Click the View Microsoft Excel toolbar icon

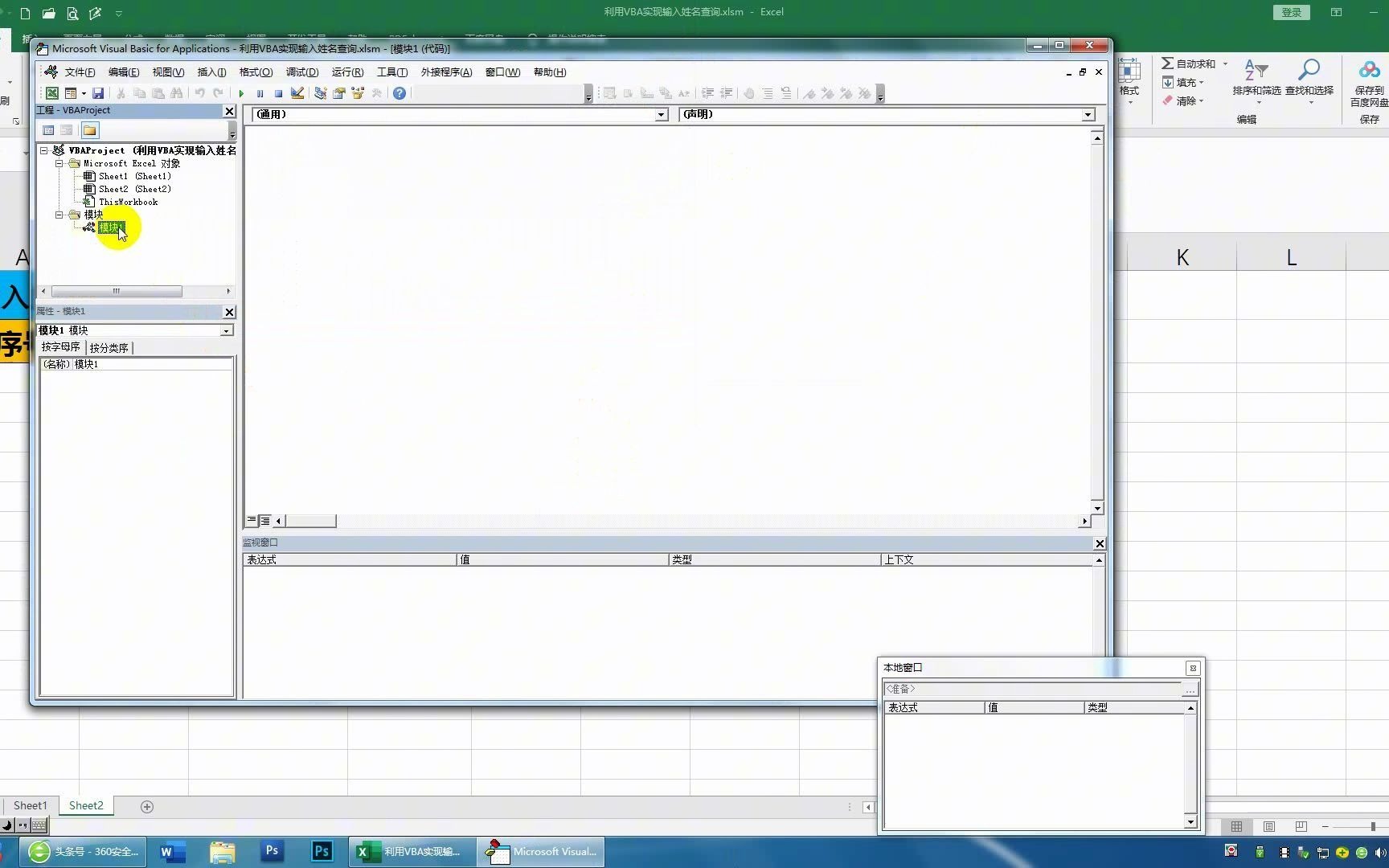coord(51,93)
